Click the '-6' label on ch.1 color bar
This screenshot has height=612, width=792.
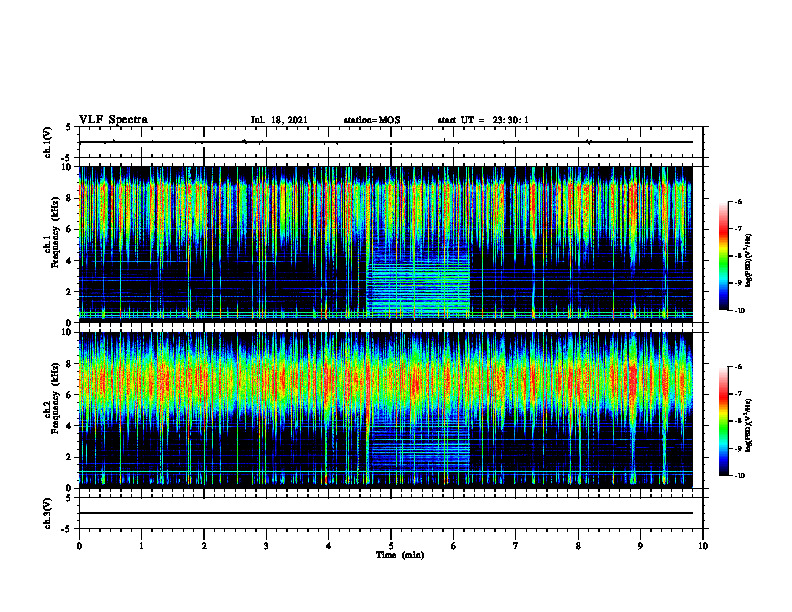click(x=738, y=202)
